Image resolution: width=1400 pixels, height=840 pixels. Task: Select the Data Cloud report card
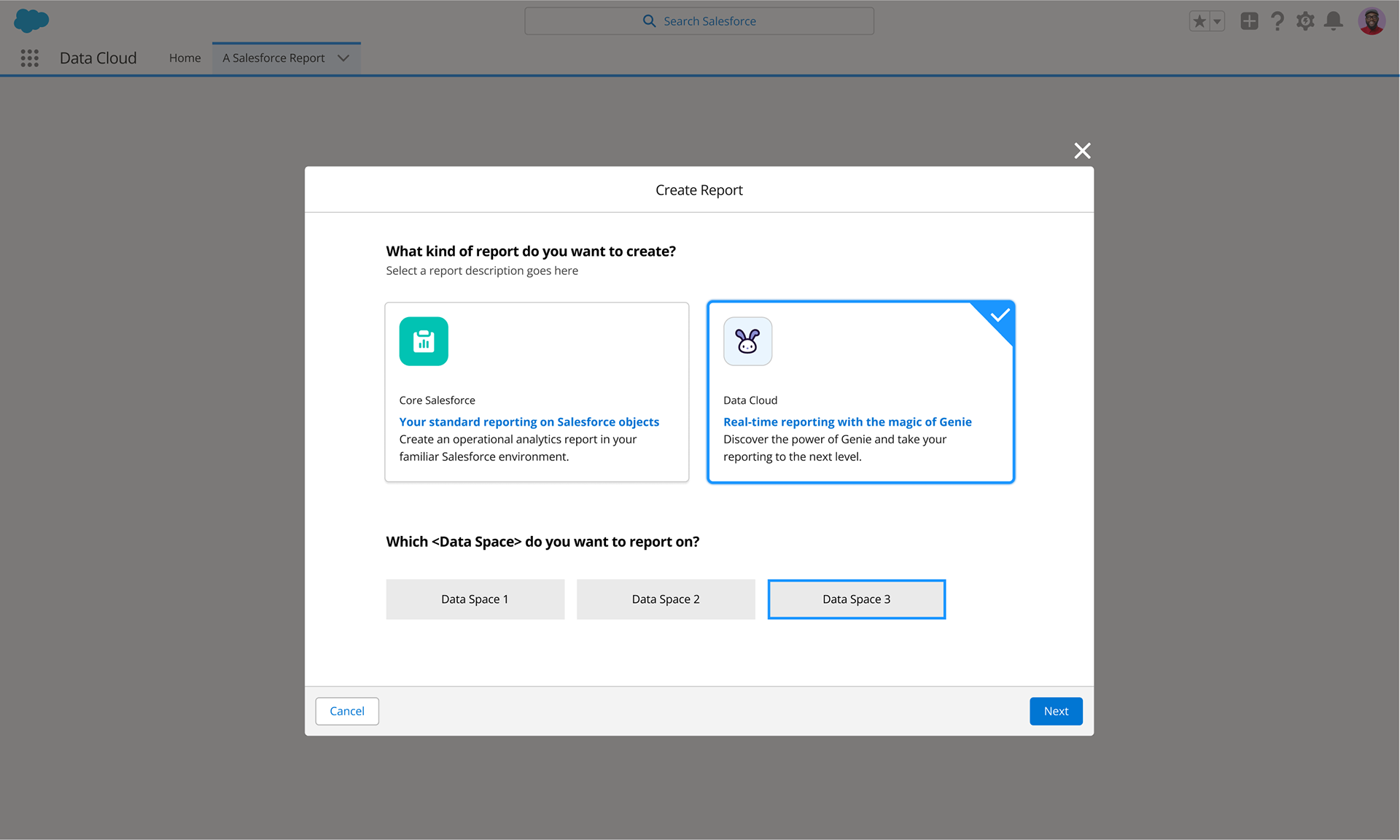pyautogui.click(x=860, y=392)
